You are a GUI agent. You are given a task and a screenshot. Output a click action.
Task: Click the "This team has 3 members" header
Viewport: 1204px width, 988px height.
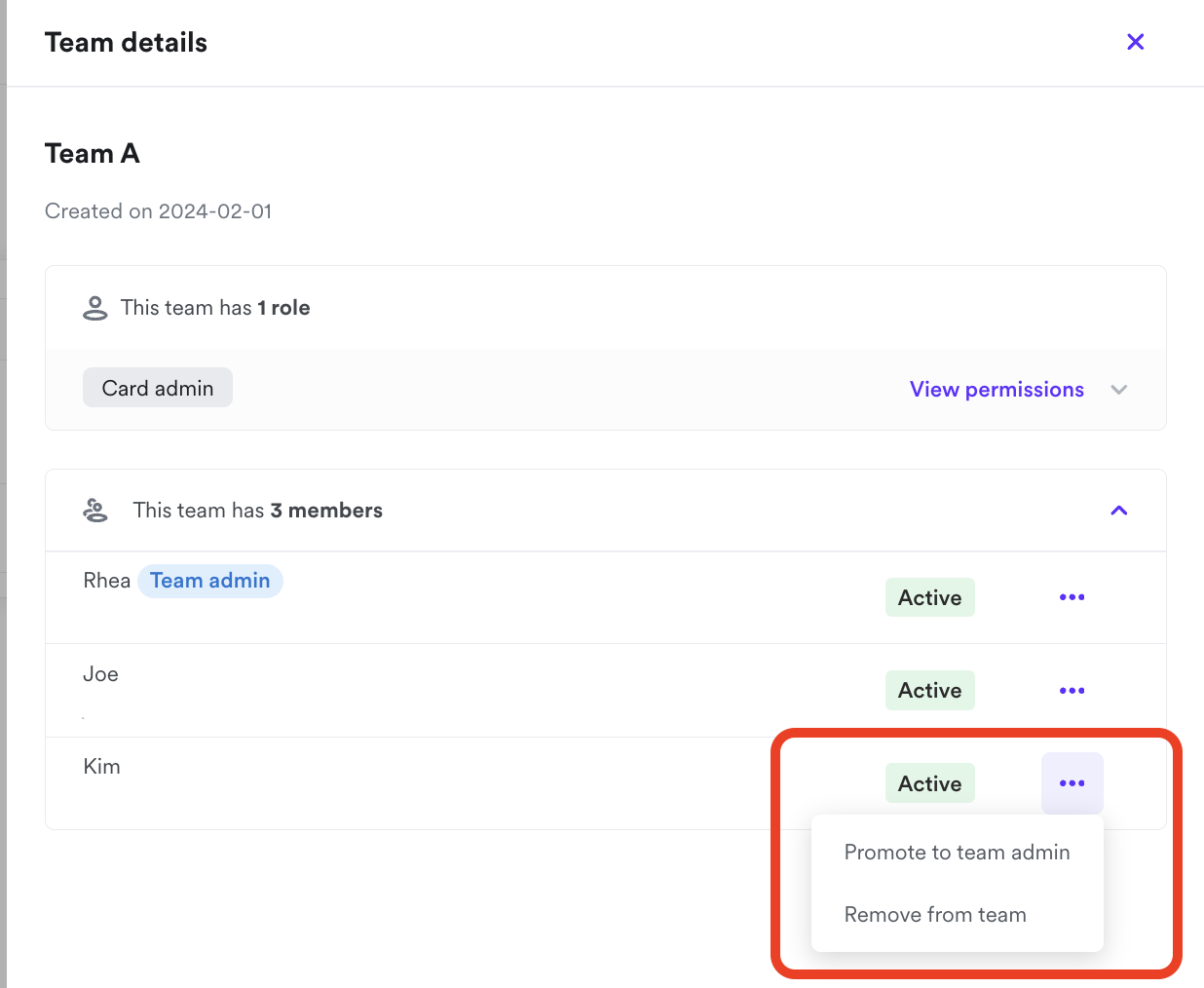click(258, 511)
